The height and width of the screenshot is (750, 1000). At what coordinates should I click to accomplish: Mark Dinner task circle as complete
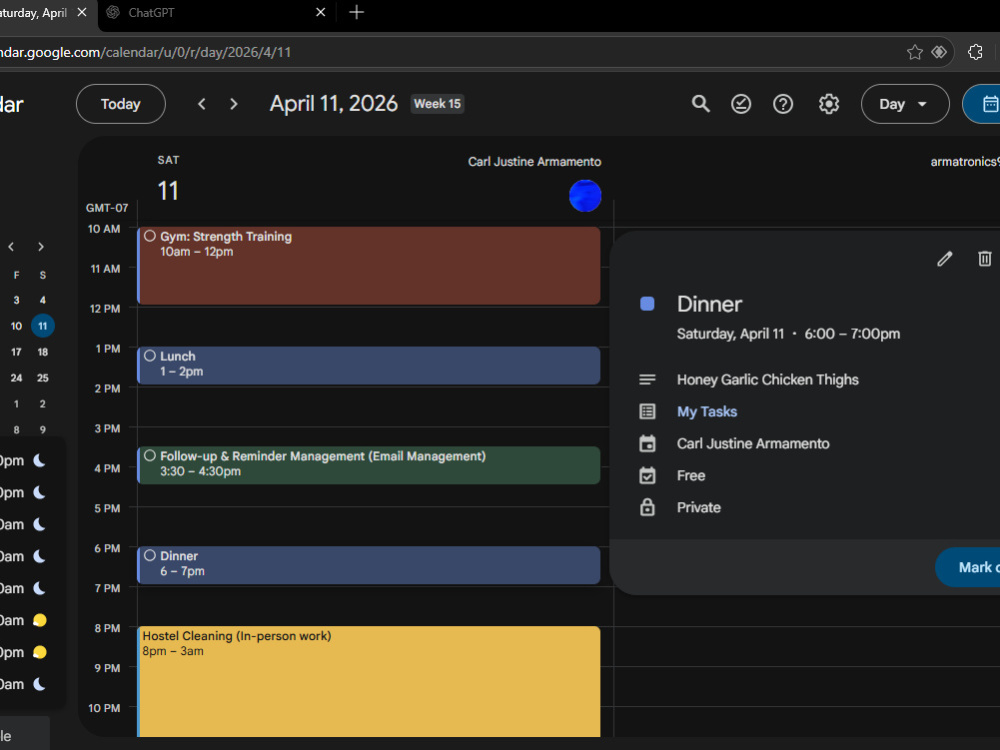coord(150,555)
